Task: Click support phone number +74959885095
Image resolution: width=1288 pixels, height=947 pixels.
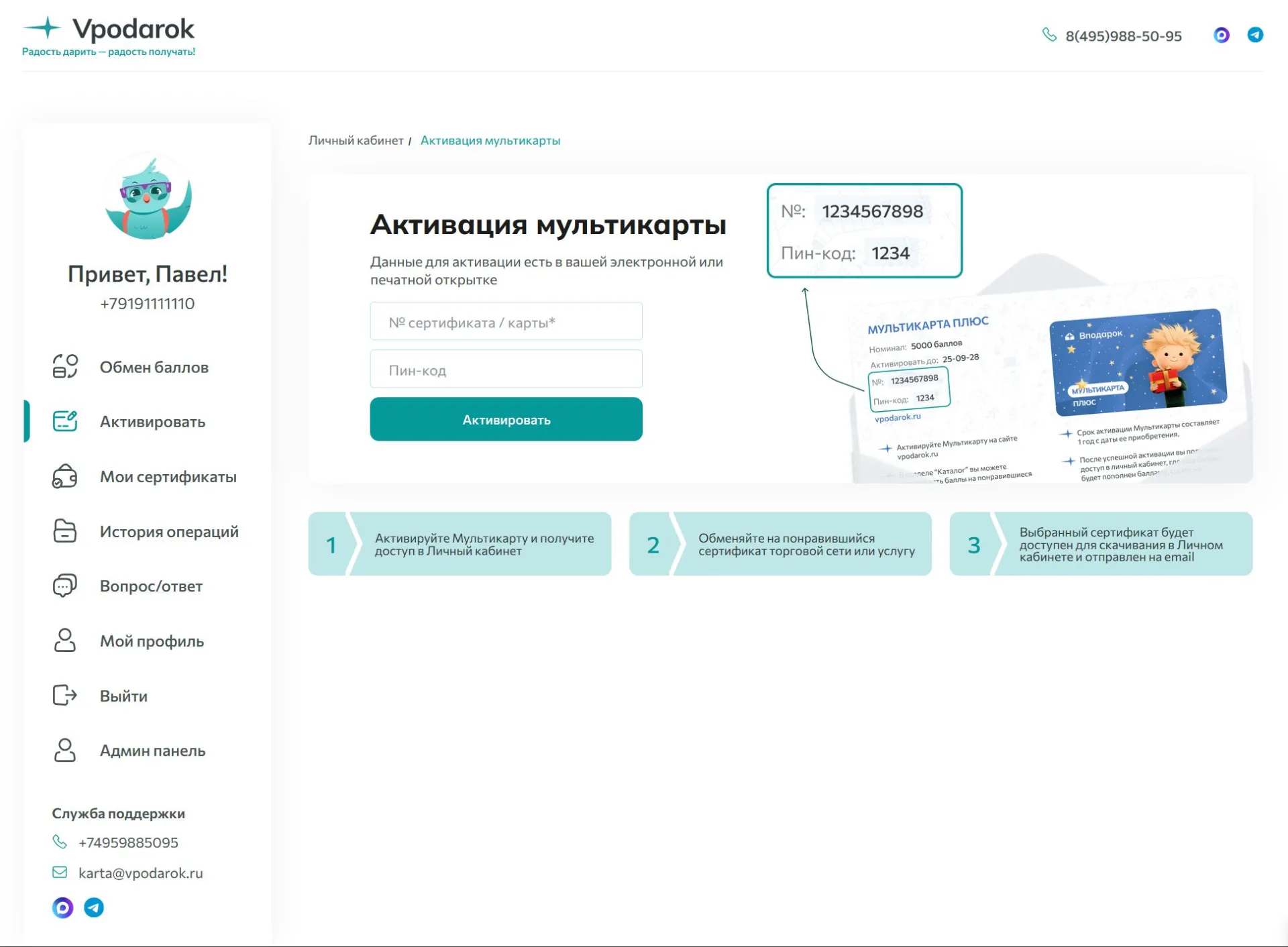Action: (128, 842)
